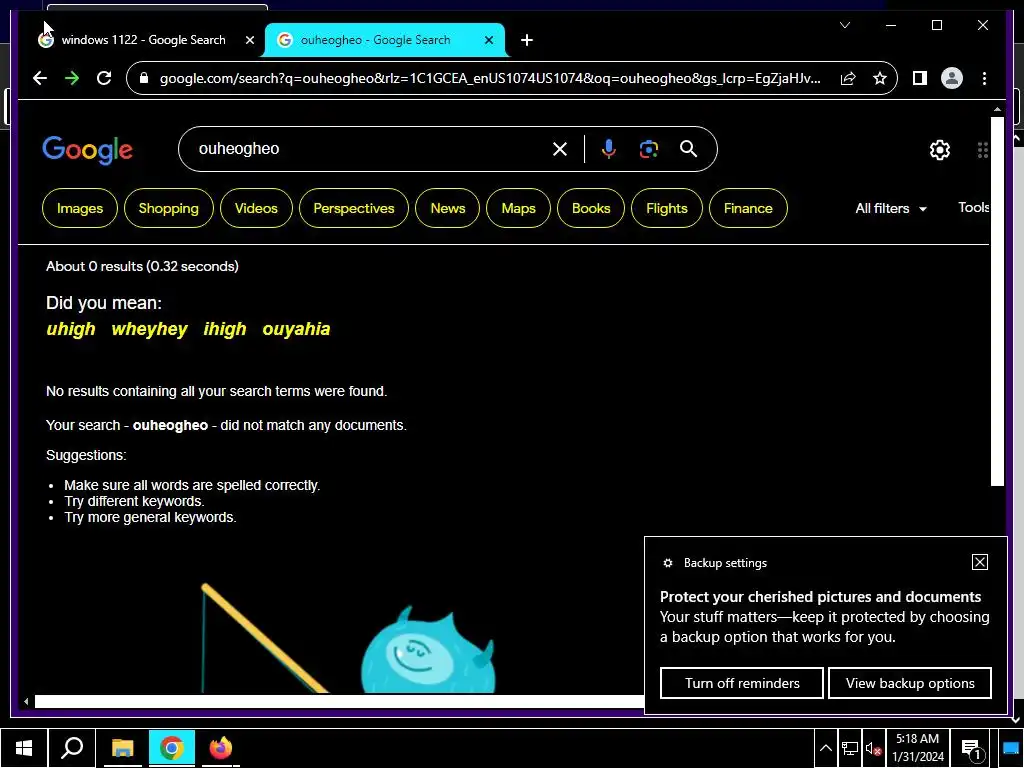Filter results by Images

[80, 208]
